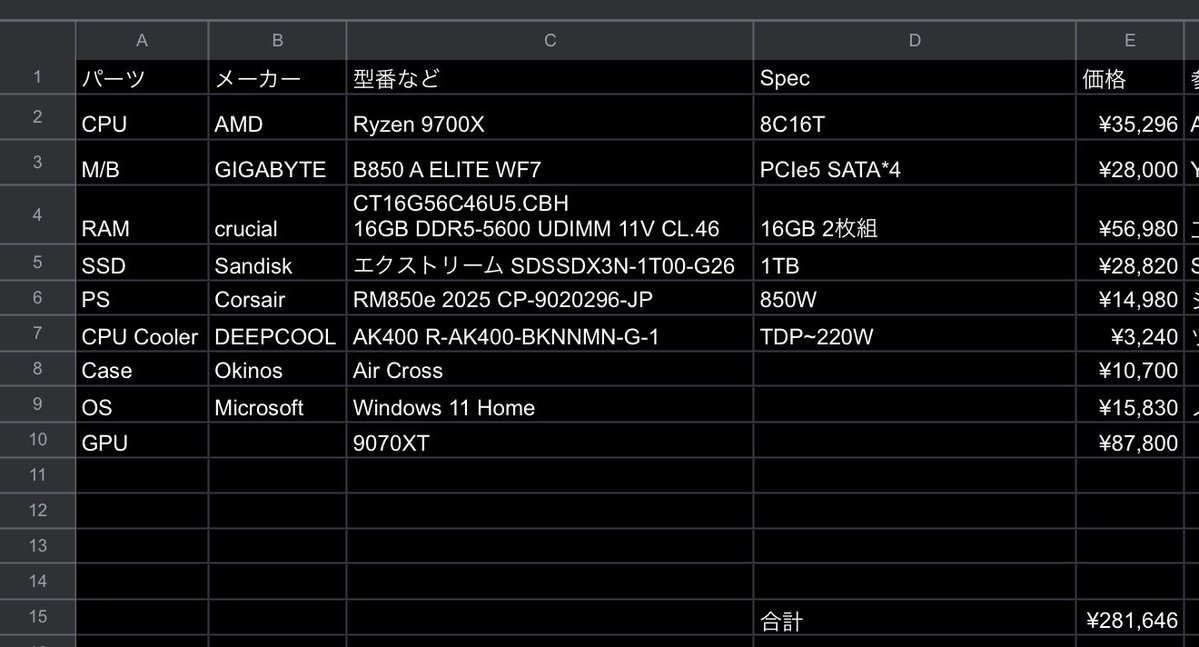Select the PS cell

tap(141, 297)
